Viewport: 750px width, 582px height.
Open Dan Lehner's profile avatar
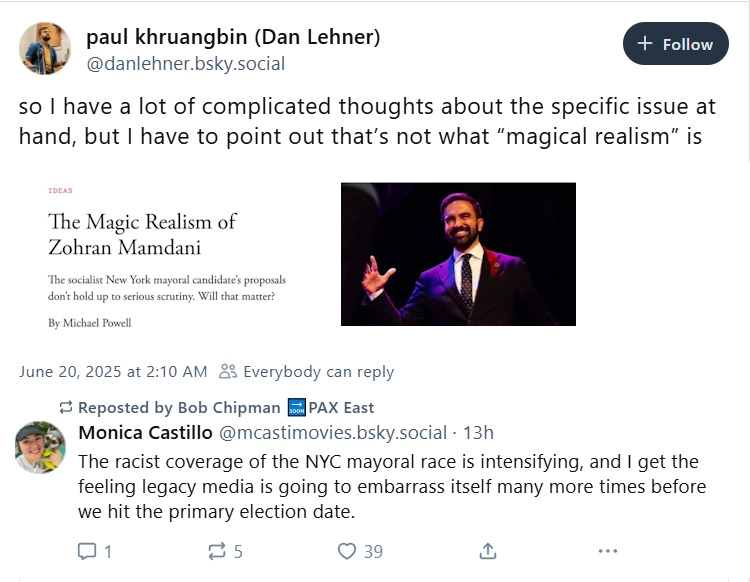tap(45, 48)
